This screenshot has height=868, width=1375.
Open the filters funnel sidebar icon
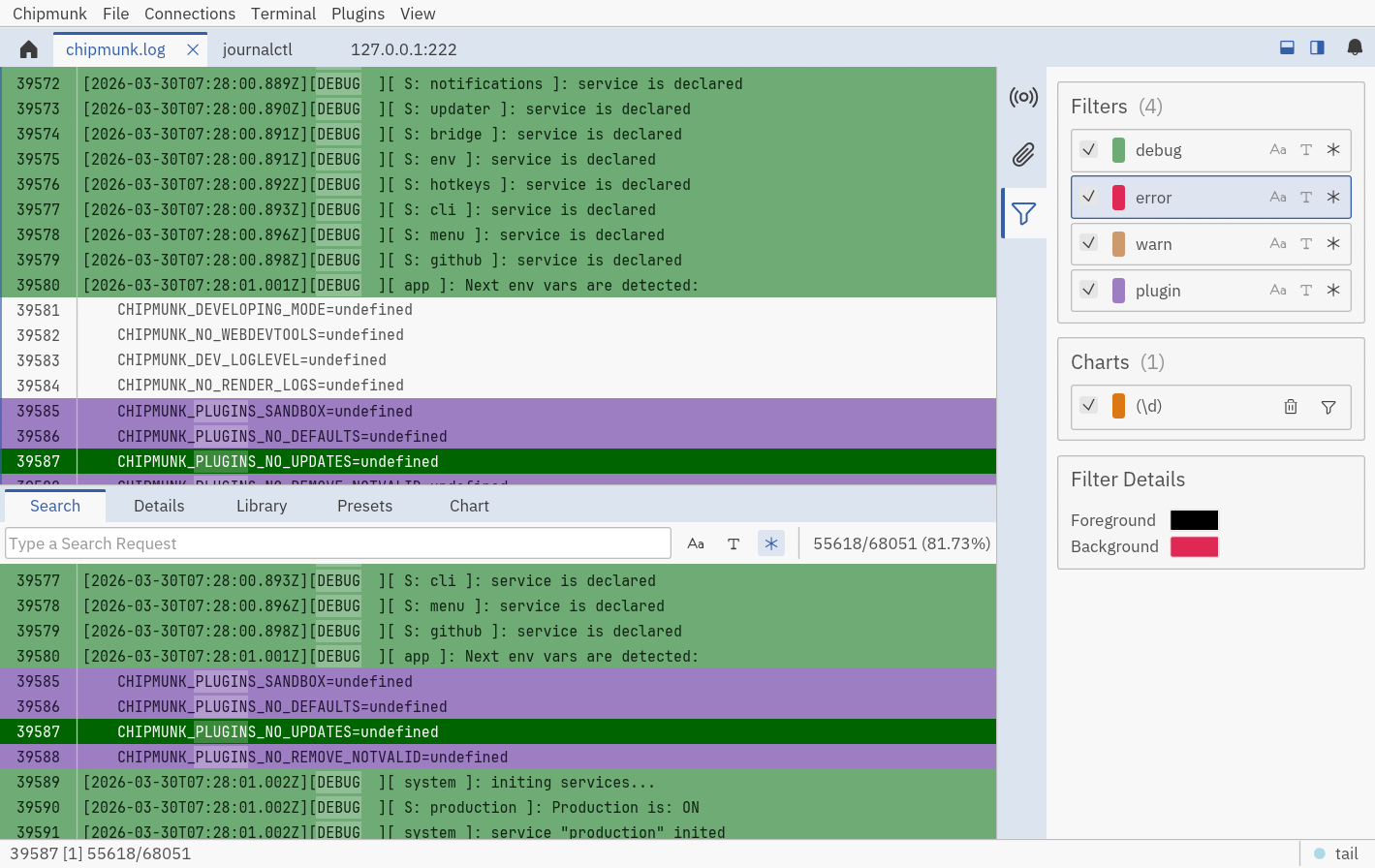1023,213
